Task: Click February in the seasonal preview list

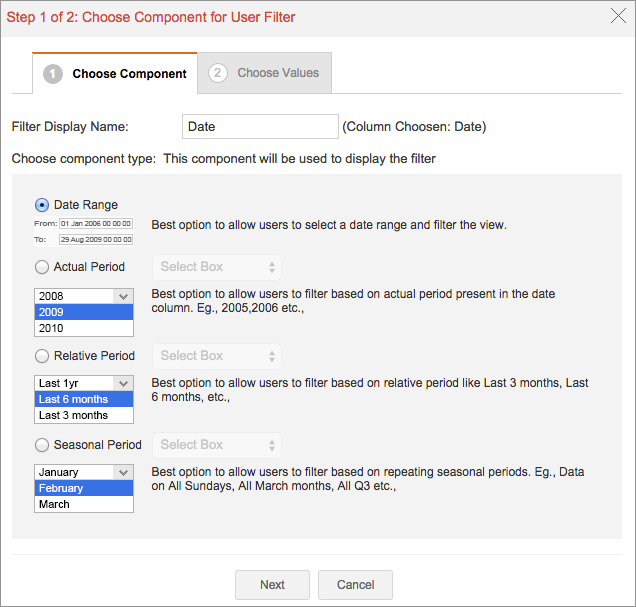Action: (x=83, y=488)
